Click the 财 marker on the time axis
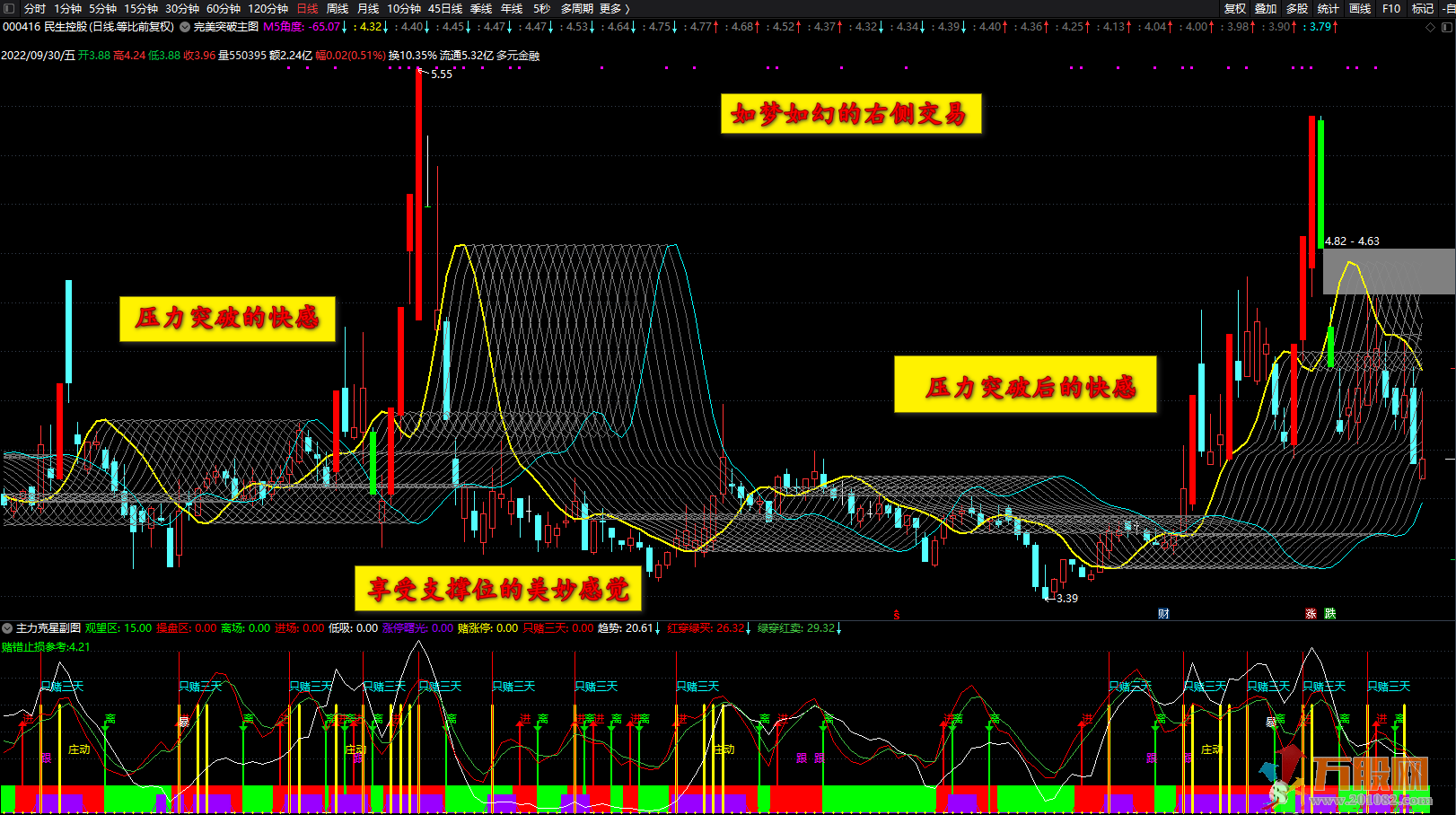This screenshot has width=1456, height=815. pyautogui.click(x=1163, y=614)
